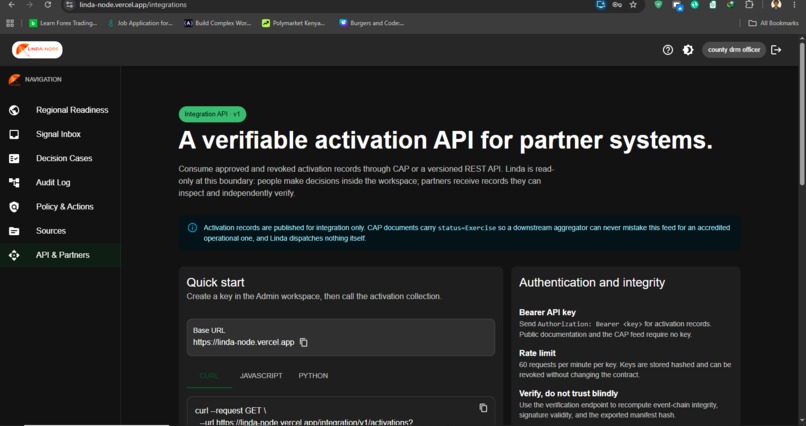Image resolution: width=806 pixels, height=426 pixels.
Task: Open Job Application for bookmark
Action: (140, 23)
